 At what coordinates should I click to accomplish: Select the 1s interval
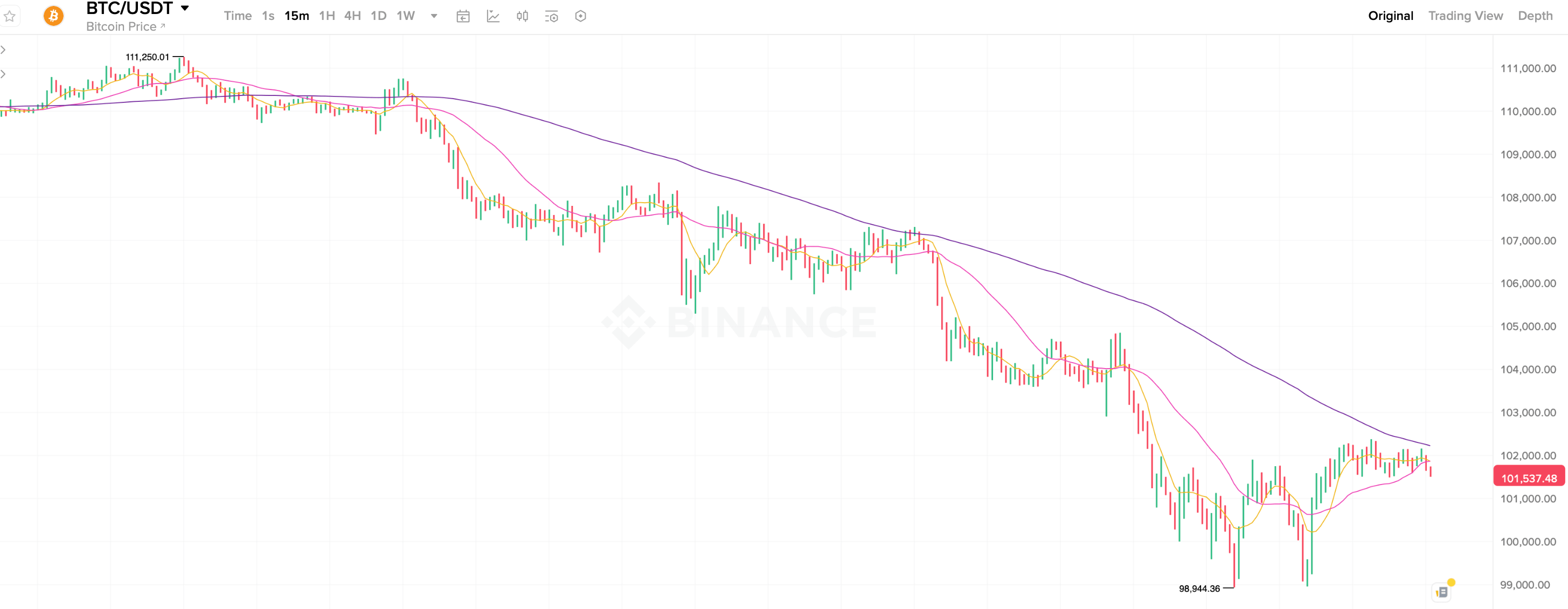click(x=268, y=16)
